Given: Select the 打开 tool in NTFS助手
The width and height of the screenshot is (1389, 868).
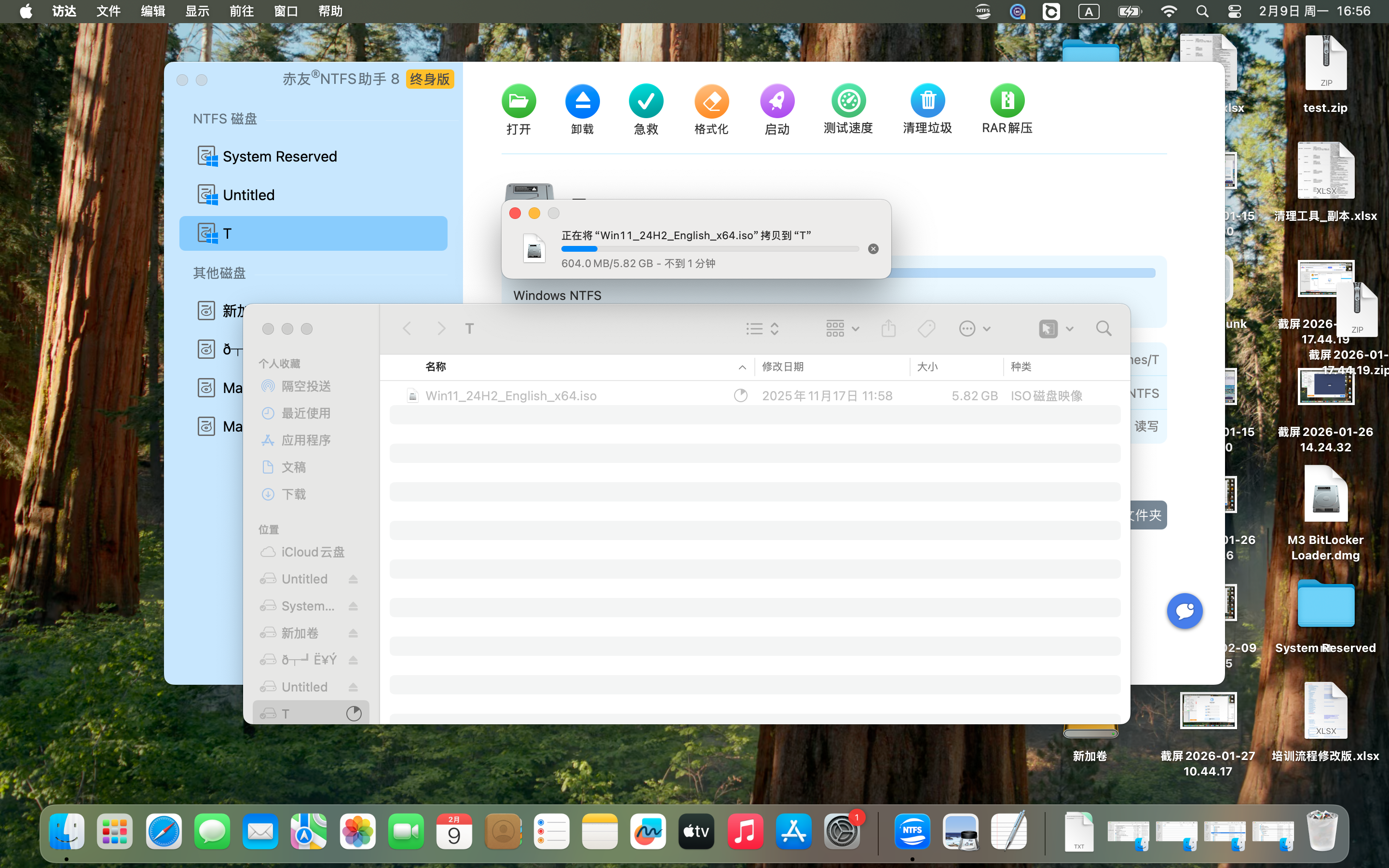Looking at the screenshot, I should 517,102.
